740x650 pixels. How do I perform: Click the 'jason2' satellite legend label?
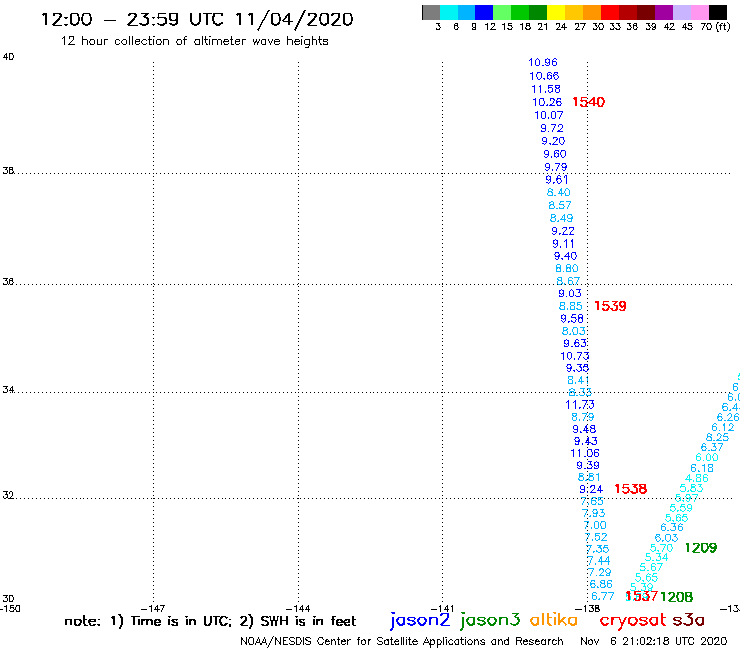[x=420, y=620]
